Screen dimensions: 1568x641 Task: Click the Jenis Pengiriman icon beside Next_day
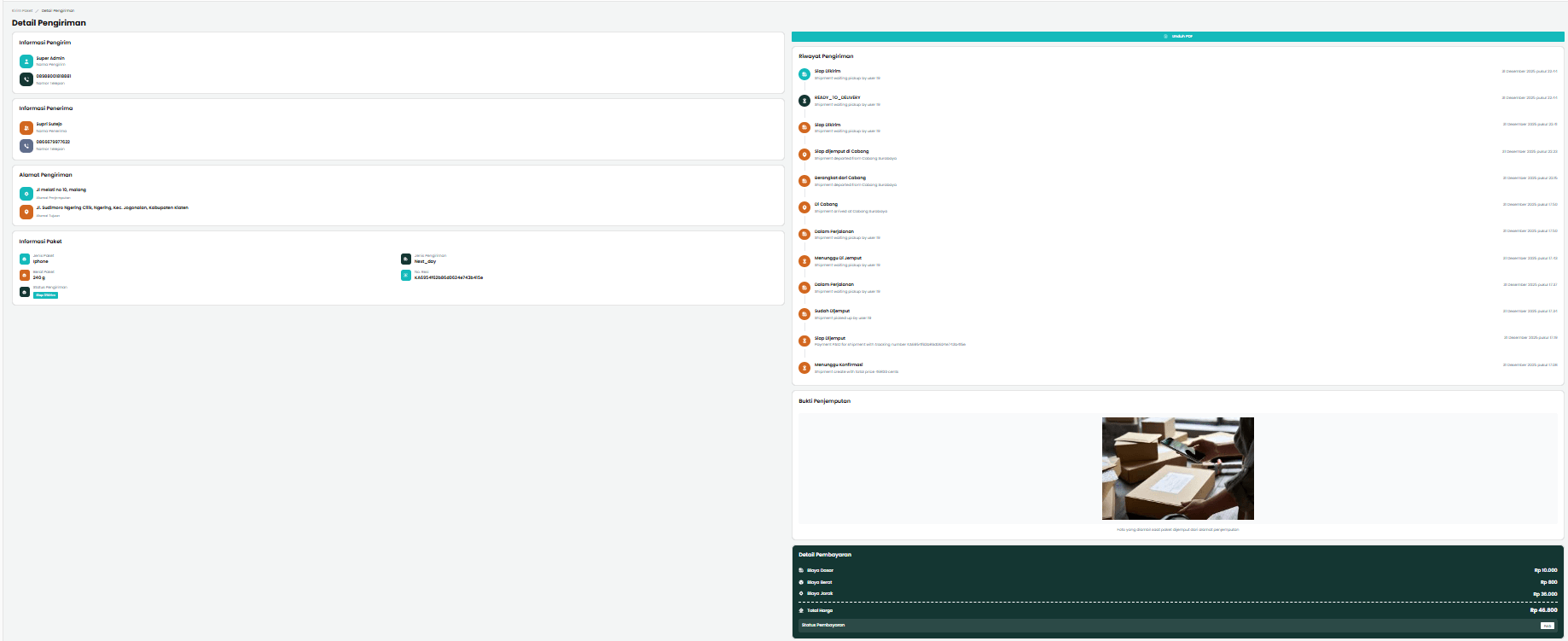coord(406,259)
